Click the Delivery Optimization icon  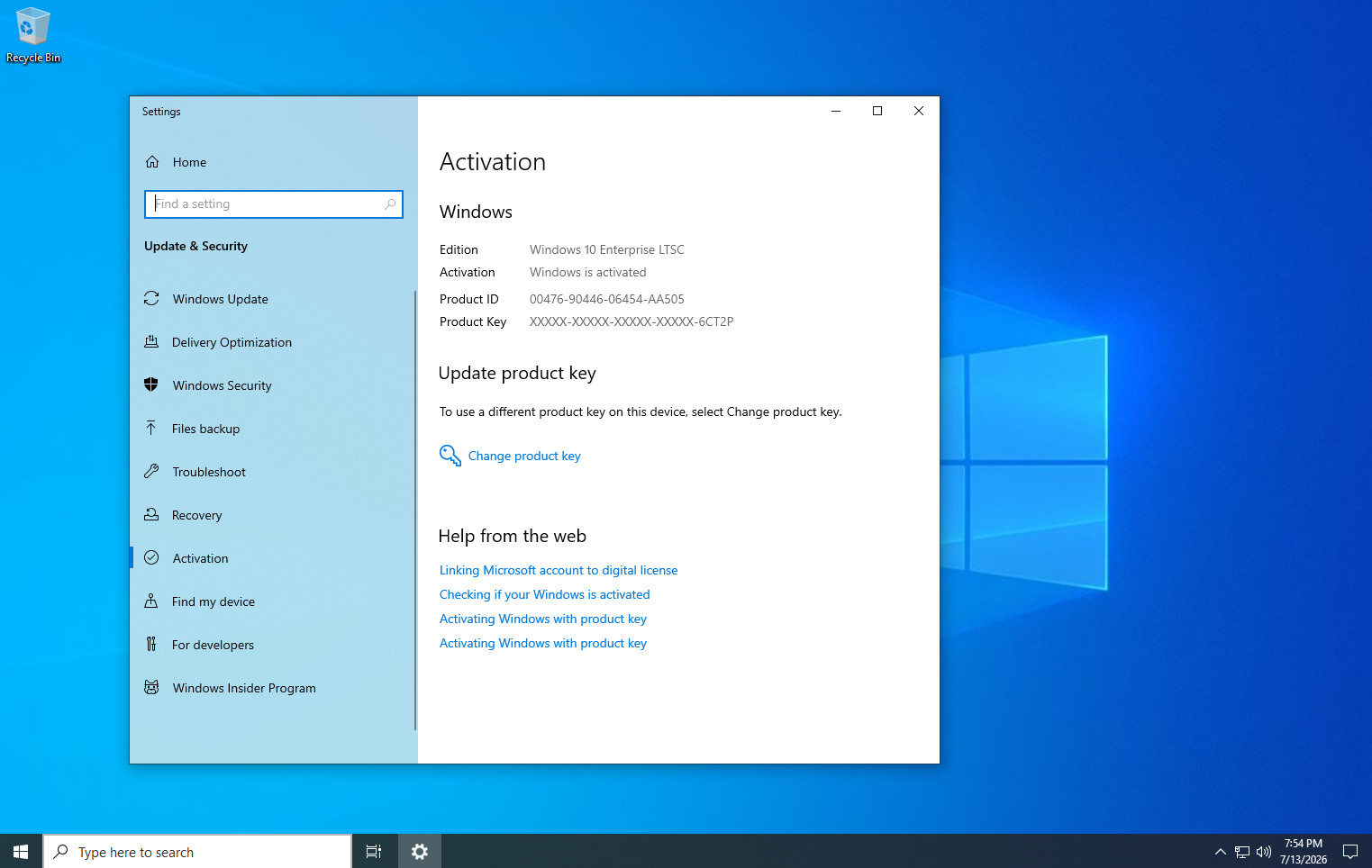pos(151,341)
